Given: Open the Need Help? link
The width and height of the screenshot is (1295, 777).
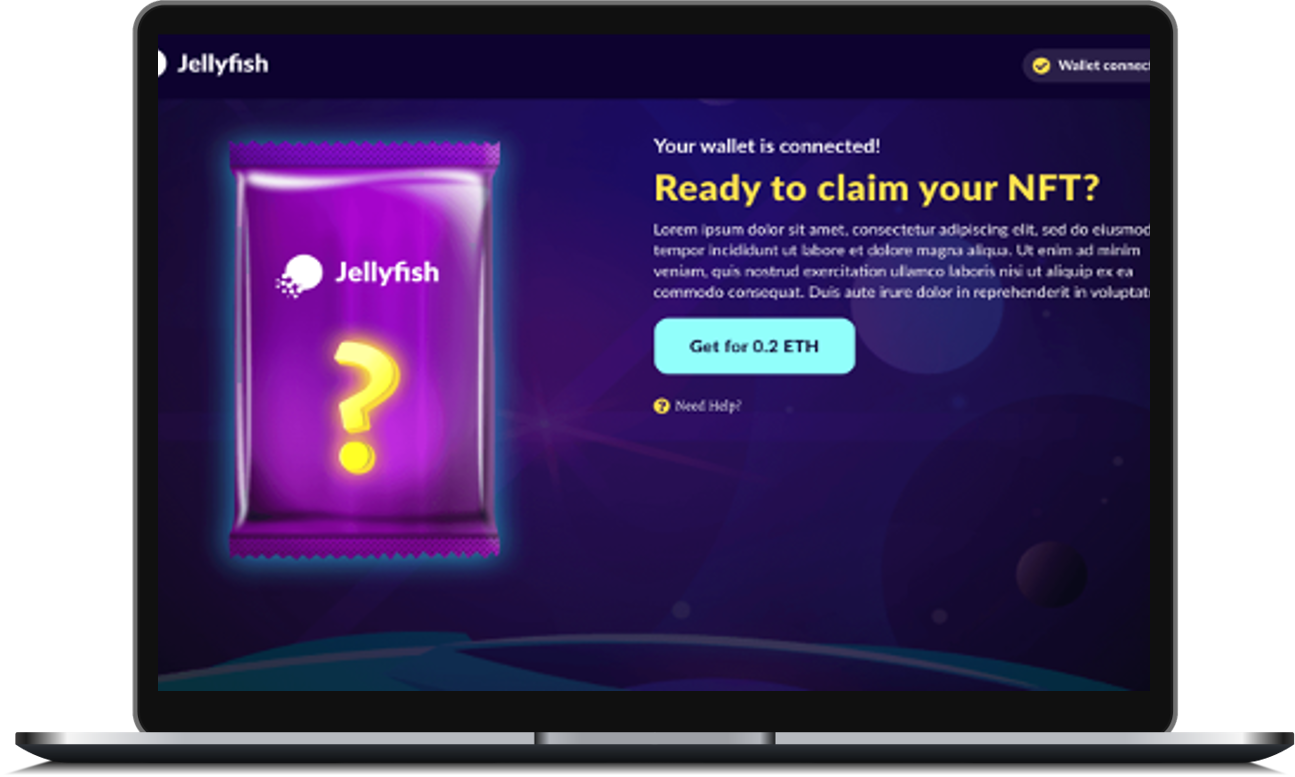Looking at the screenshot, I should 708,406.
